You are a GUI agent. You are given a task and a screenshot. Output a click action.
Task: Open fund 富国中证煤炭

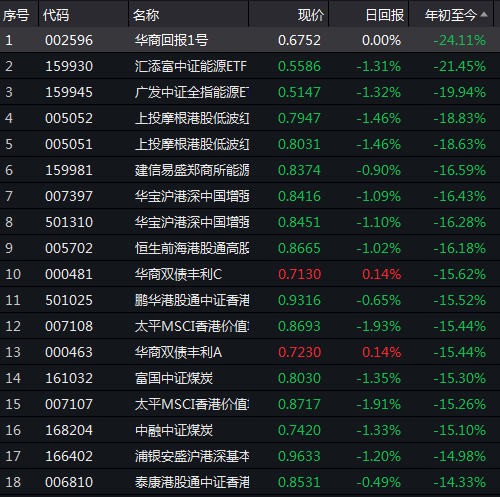(174, 378)
